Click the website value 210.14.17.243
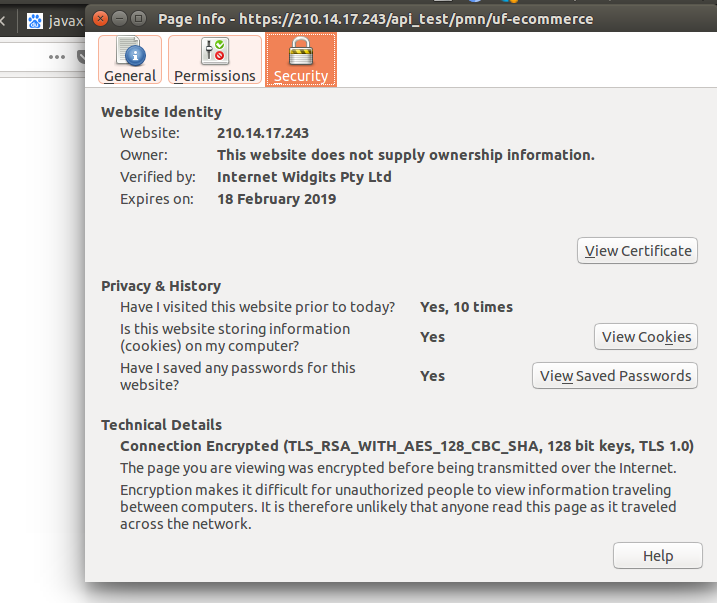Screen dimensions: 717x603 pyautogui.click(x=263, y=133)
